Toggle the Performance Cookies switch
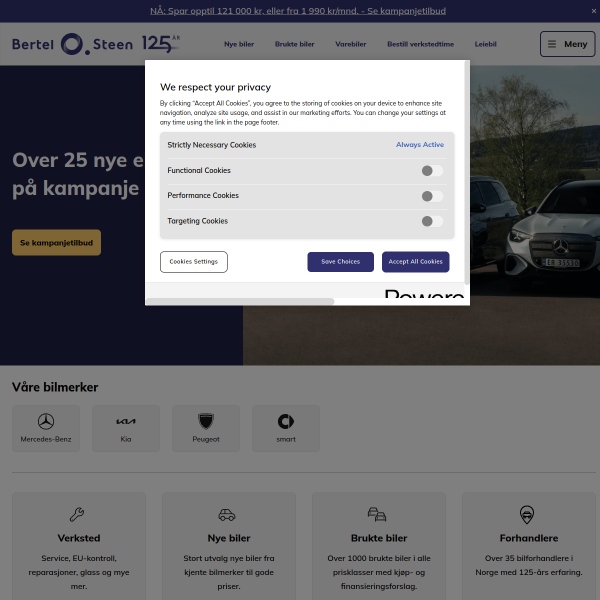This screenshot has width=600, height=600. (x=432, y=196)
